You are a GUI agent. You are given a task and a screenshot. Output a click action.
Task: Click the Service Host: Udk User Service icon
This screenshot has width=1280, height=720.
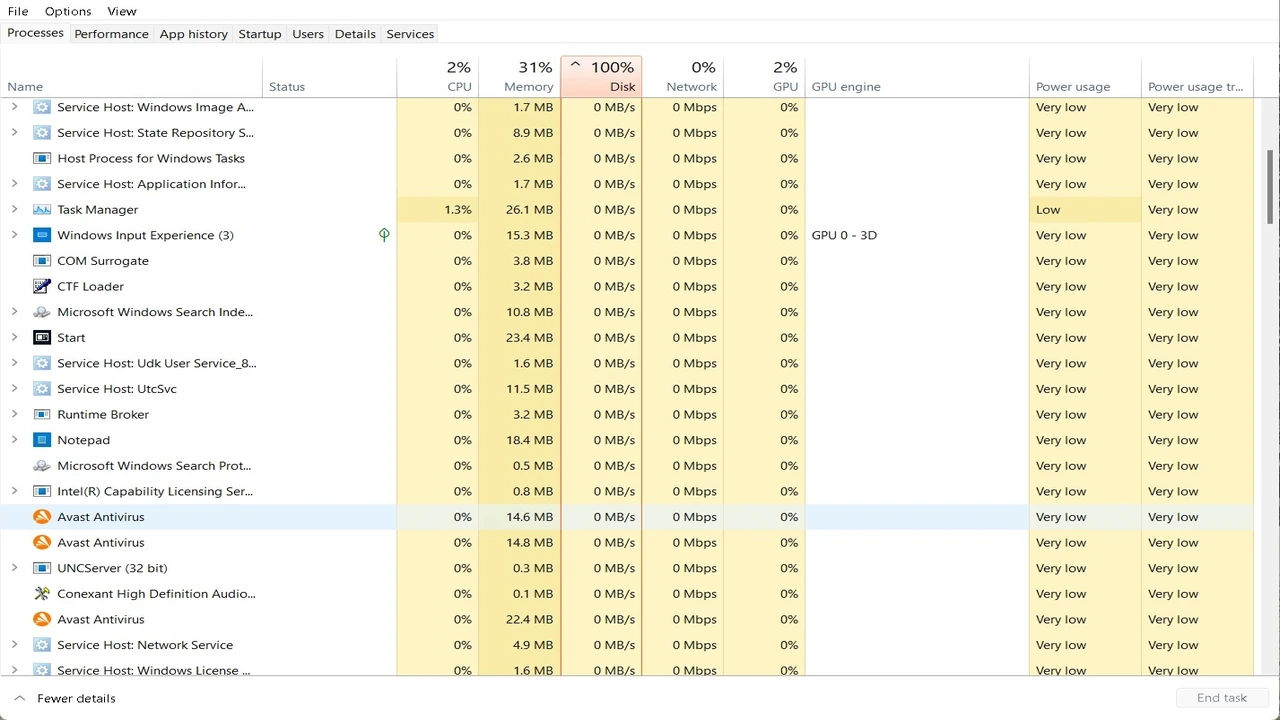click(42, 363)
